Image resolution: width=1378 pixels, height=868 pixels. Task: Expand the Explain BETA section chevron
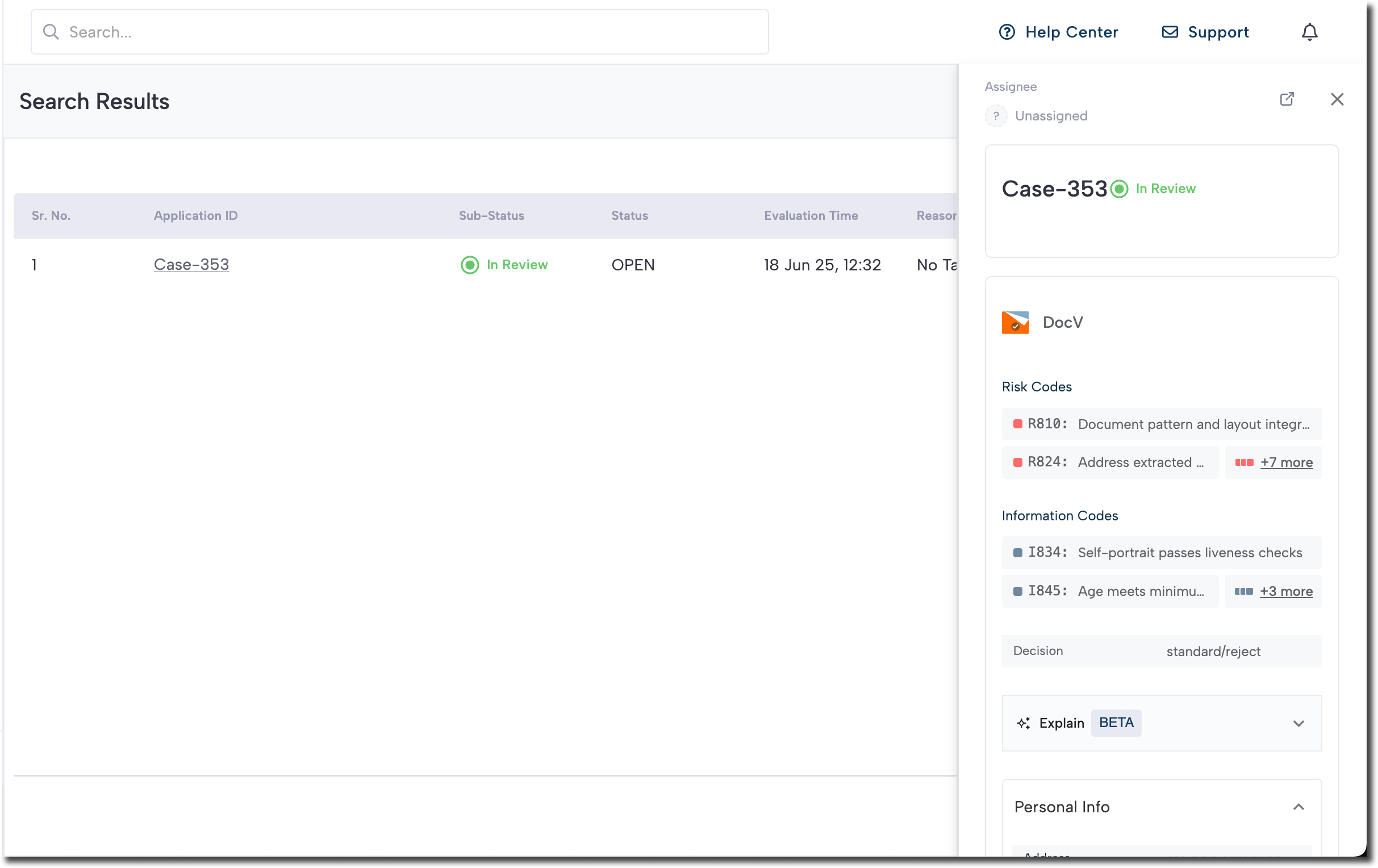click(1298, 723)
